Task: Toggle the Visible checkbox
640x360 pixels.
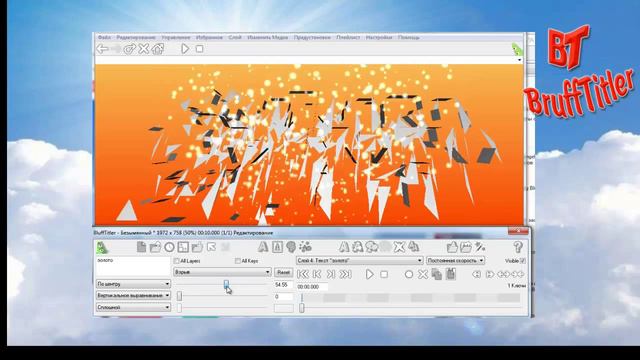Action: pyautogui.click(x=523, y=260)
